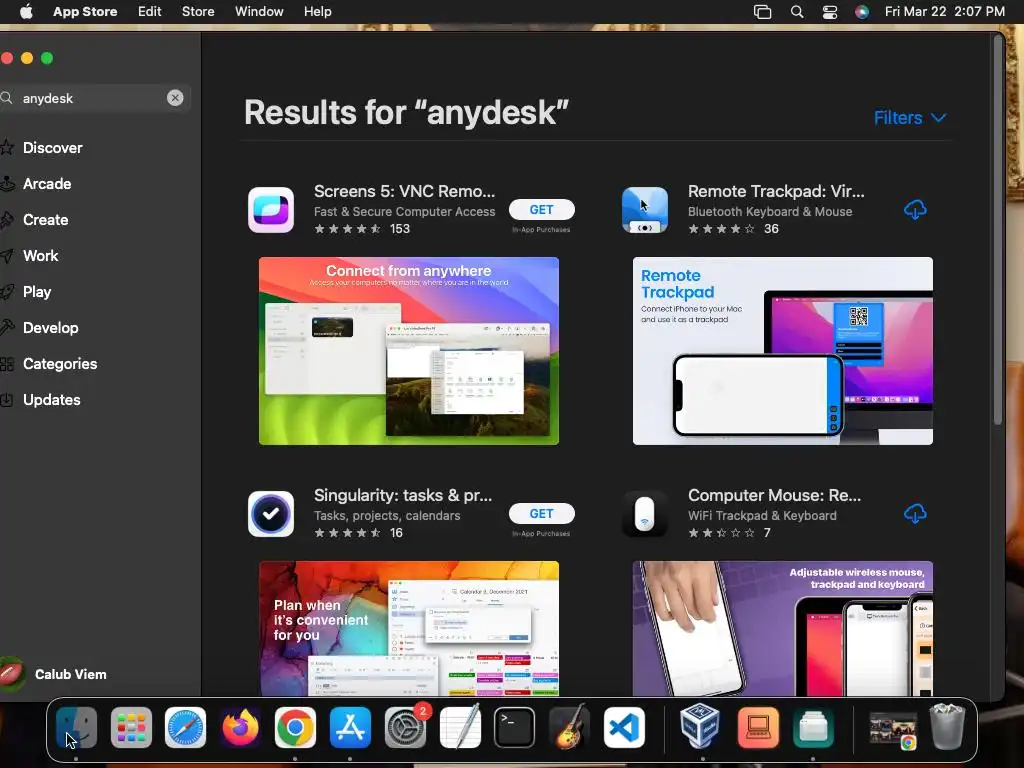1024x768 pixels.
Task: Open VirtualBox from the Dock
Action: point(699,726)
